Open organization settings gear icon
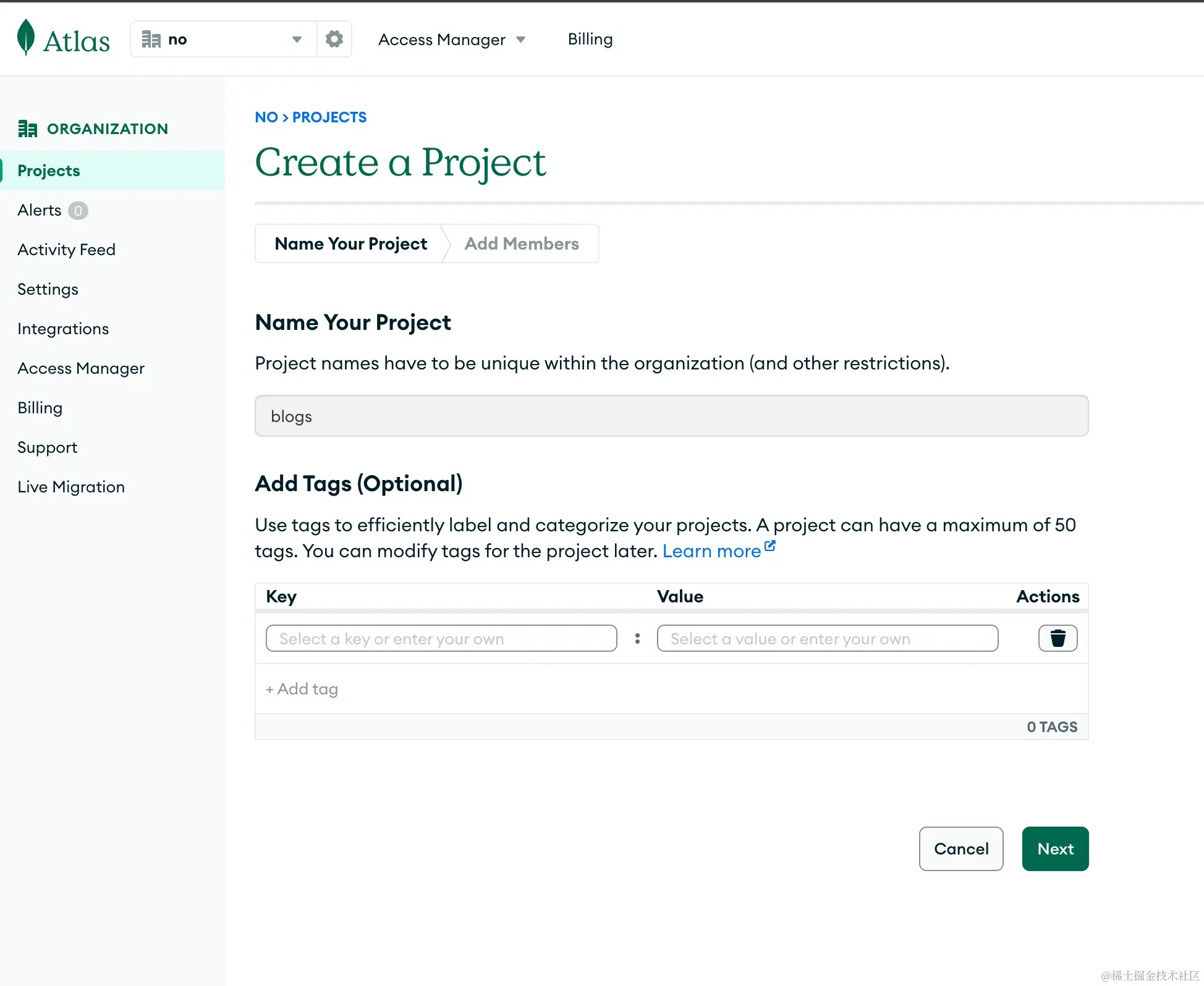Image resolution: width=1204 pixels, height=986 pixels. point(334,39)
